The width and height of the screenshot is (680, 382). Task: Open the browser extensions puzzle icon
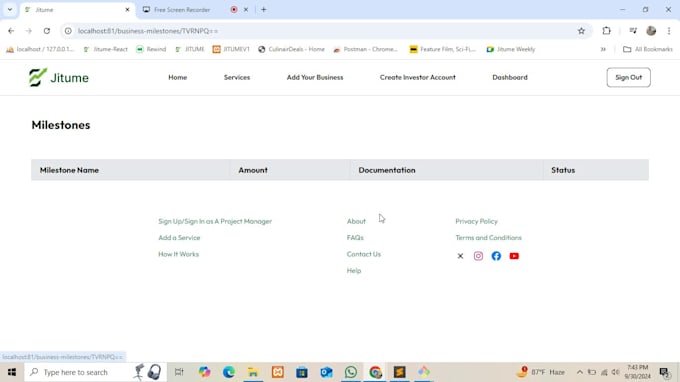pyautogui.click(x=606, y=31)
